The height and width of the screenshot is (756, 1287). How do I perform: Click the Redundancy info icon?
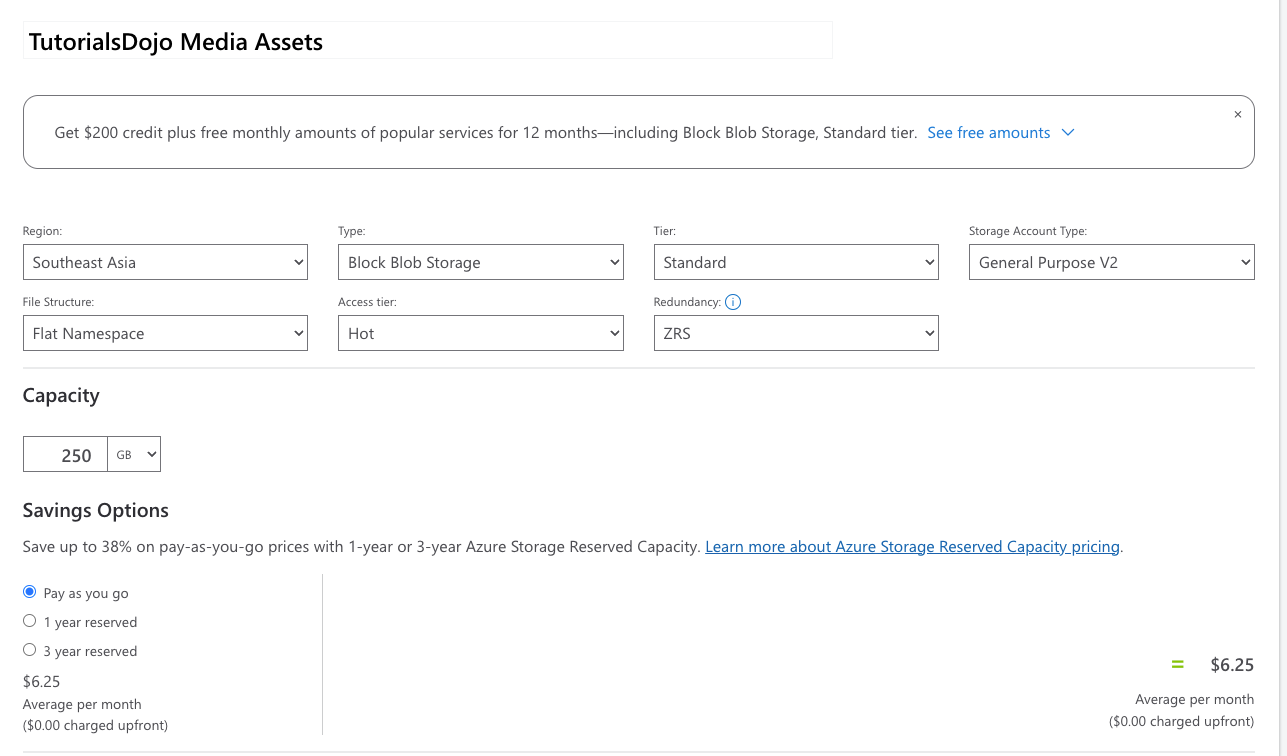pyautogui.click(x=733, y=302)
